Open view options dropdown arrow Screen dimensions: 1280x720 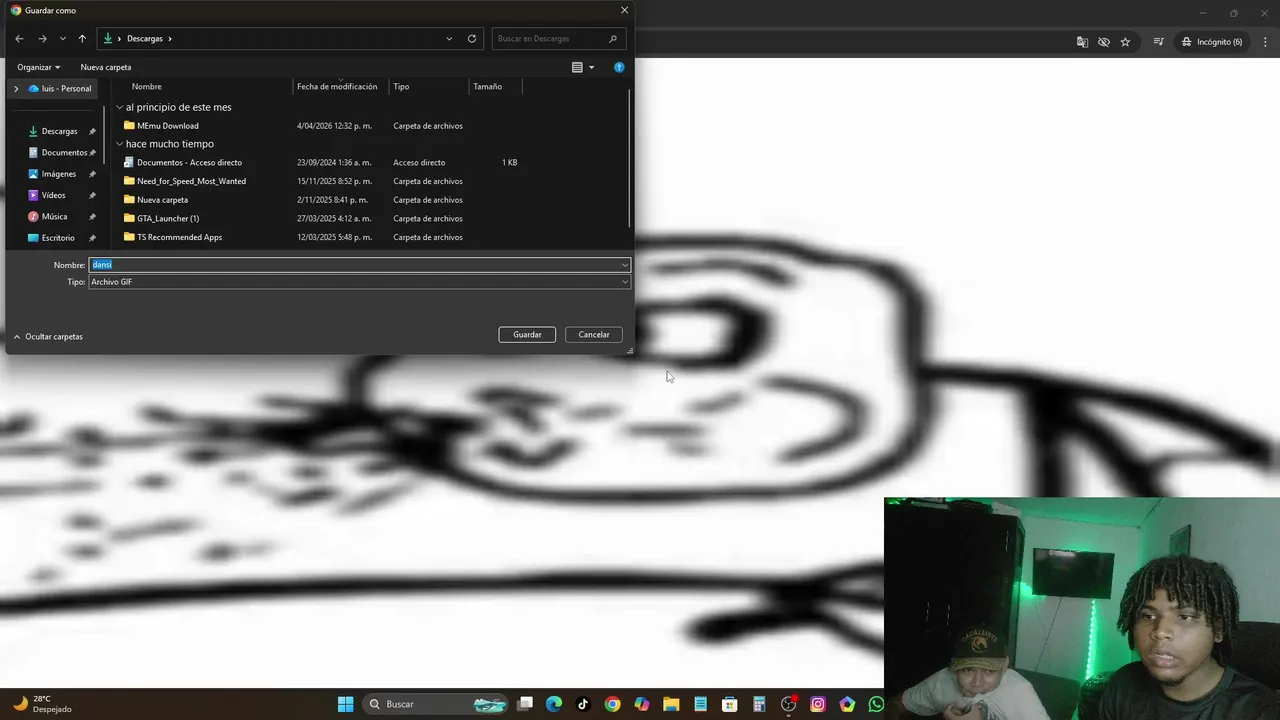pyautogui.click(x=591, y=67)
